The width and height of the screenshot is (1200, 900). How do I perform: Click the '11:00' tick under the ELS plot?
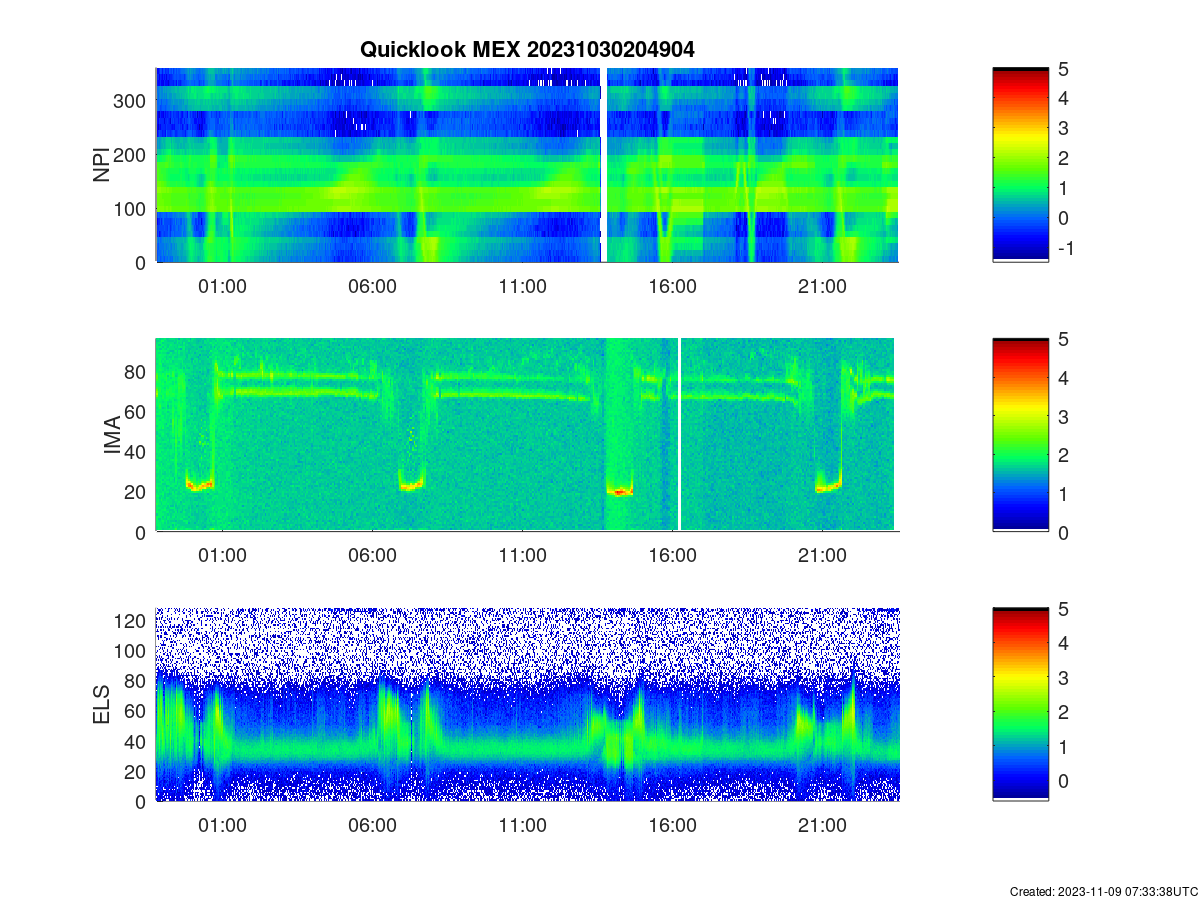[522, 826]
